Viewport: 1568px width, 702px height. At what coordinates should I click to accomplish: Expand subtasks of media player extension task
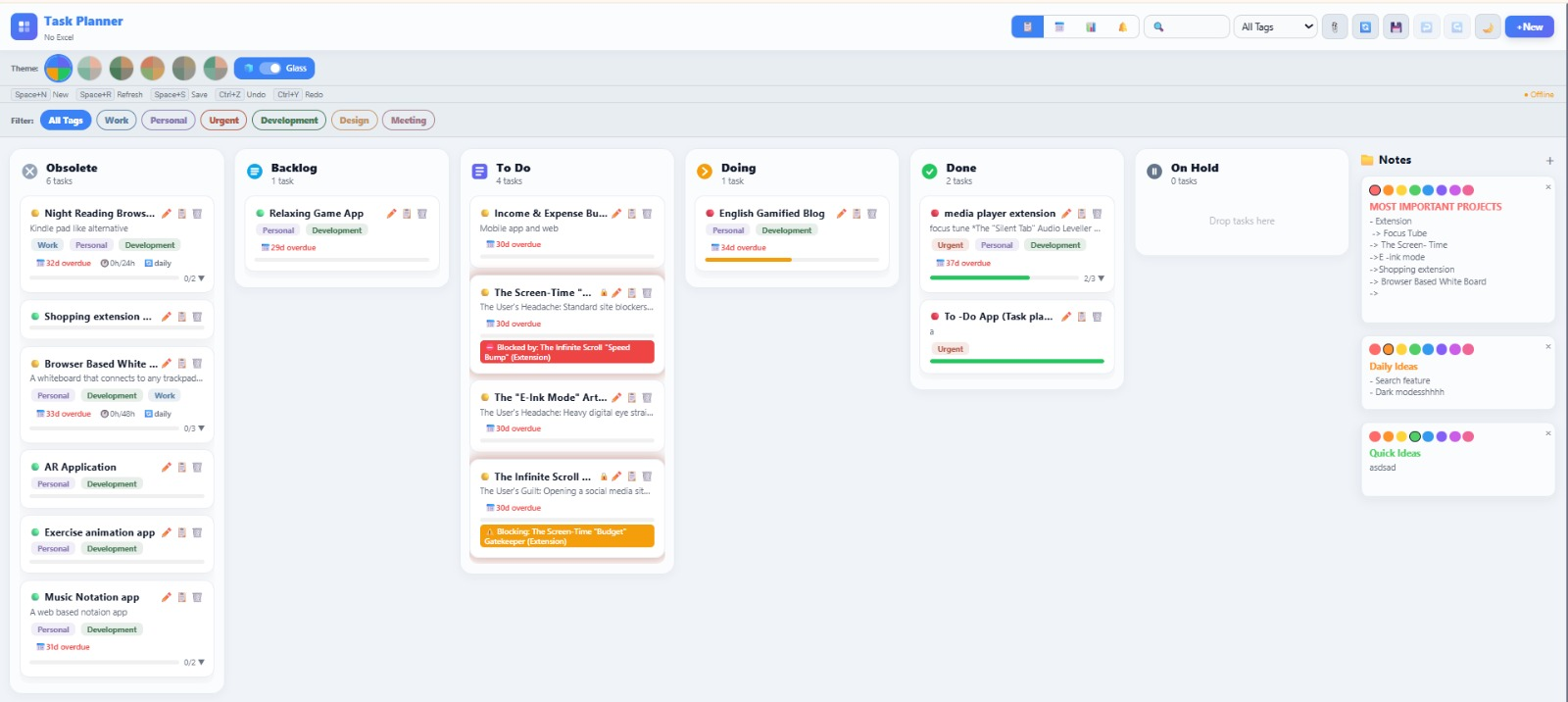1101,278
